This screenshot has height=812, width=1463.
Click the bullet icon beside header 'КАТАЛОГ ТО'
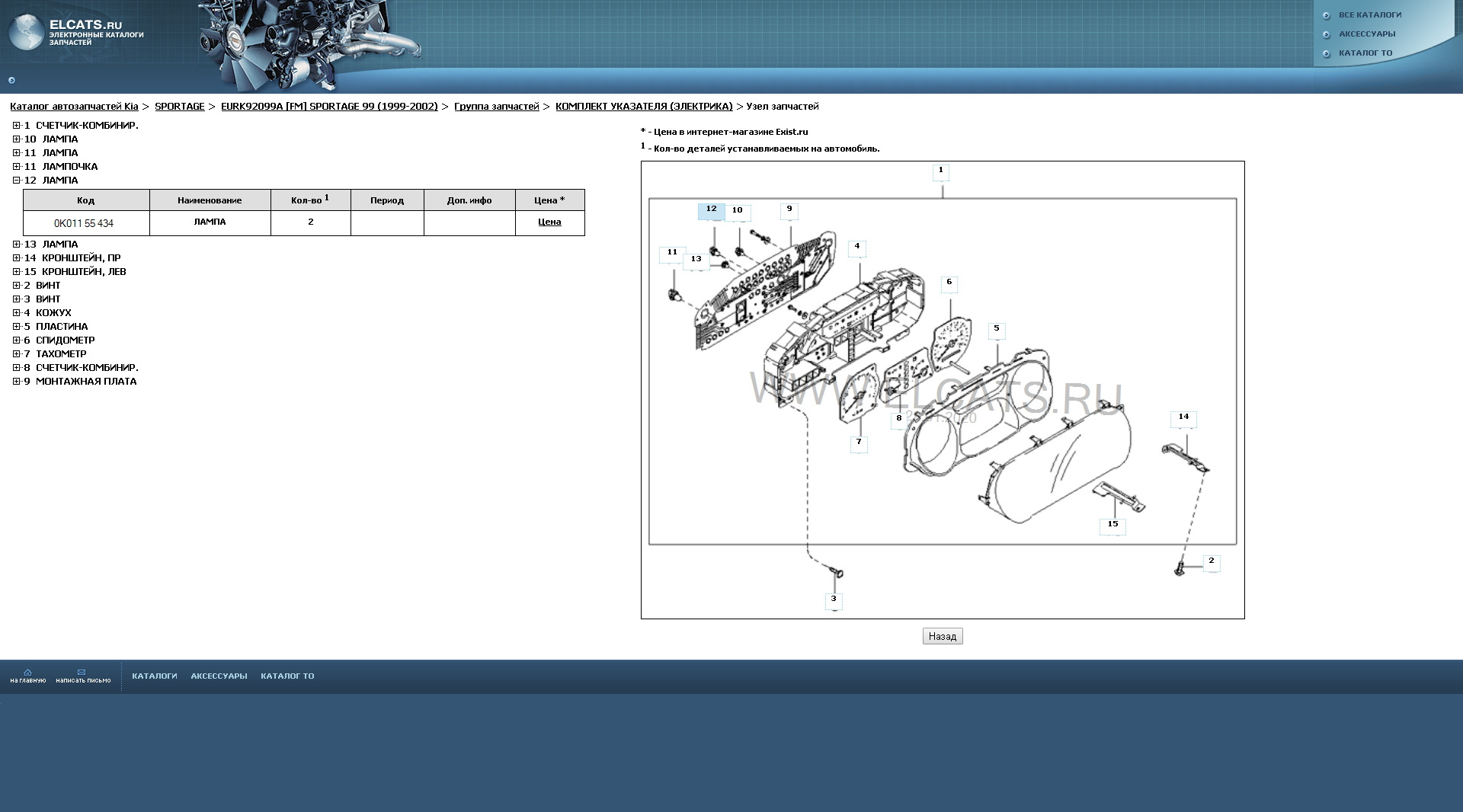click(1327, 54)
